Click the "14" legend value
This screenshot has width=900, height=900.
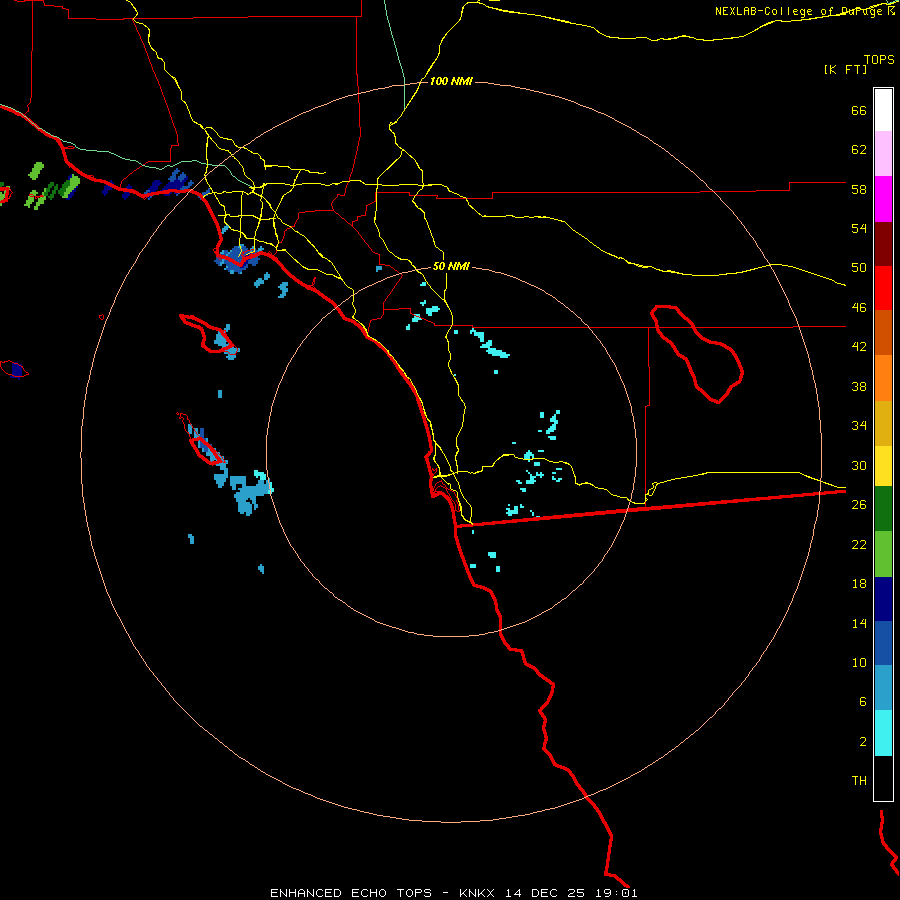[859, 623]
